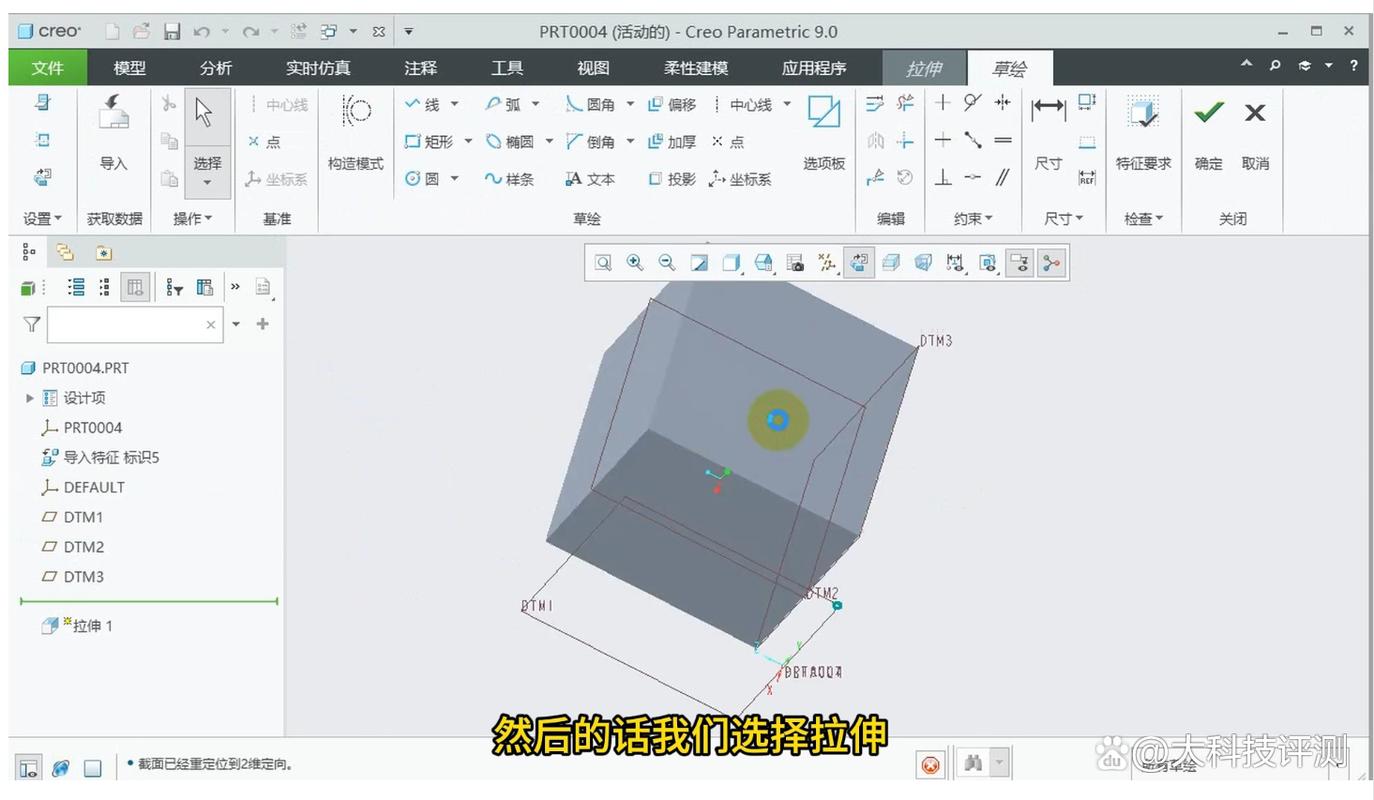This screenshot has width=1374, height=800.
Task: Expand the 设计项 tree node
Action: (30, 398)
